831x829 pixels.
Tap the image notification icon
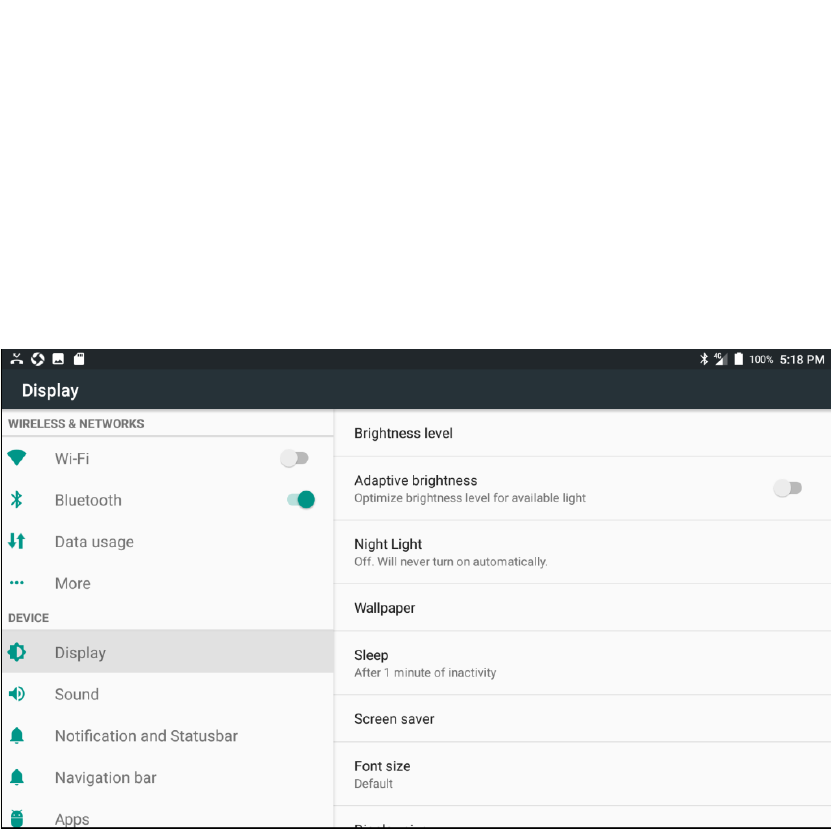click(58, 359)
